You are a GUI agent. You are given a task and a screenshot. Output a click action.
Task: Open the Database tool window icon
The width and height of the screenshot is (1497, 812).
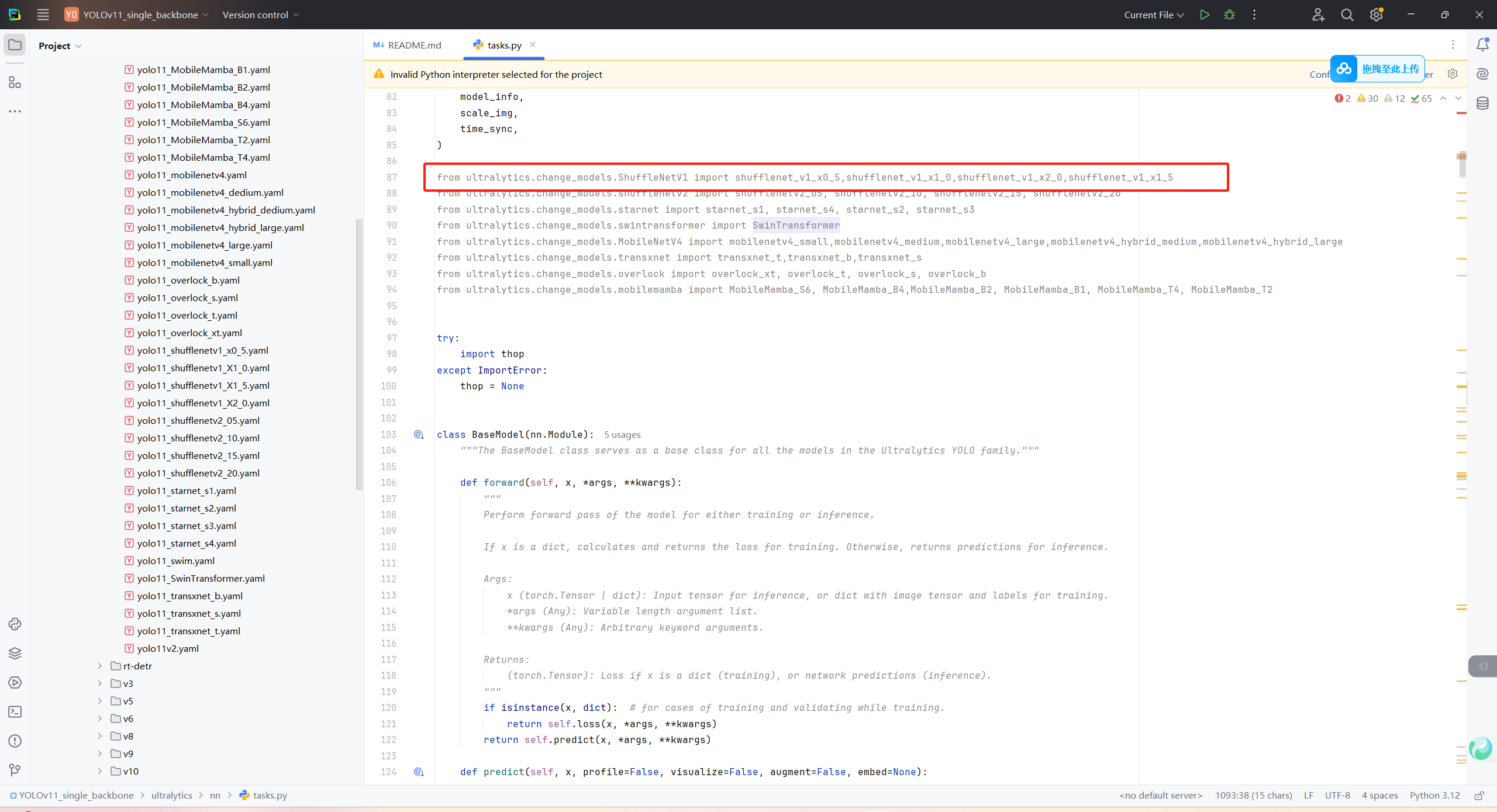tap(1482, 103)
